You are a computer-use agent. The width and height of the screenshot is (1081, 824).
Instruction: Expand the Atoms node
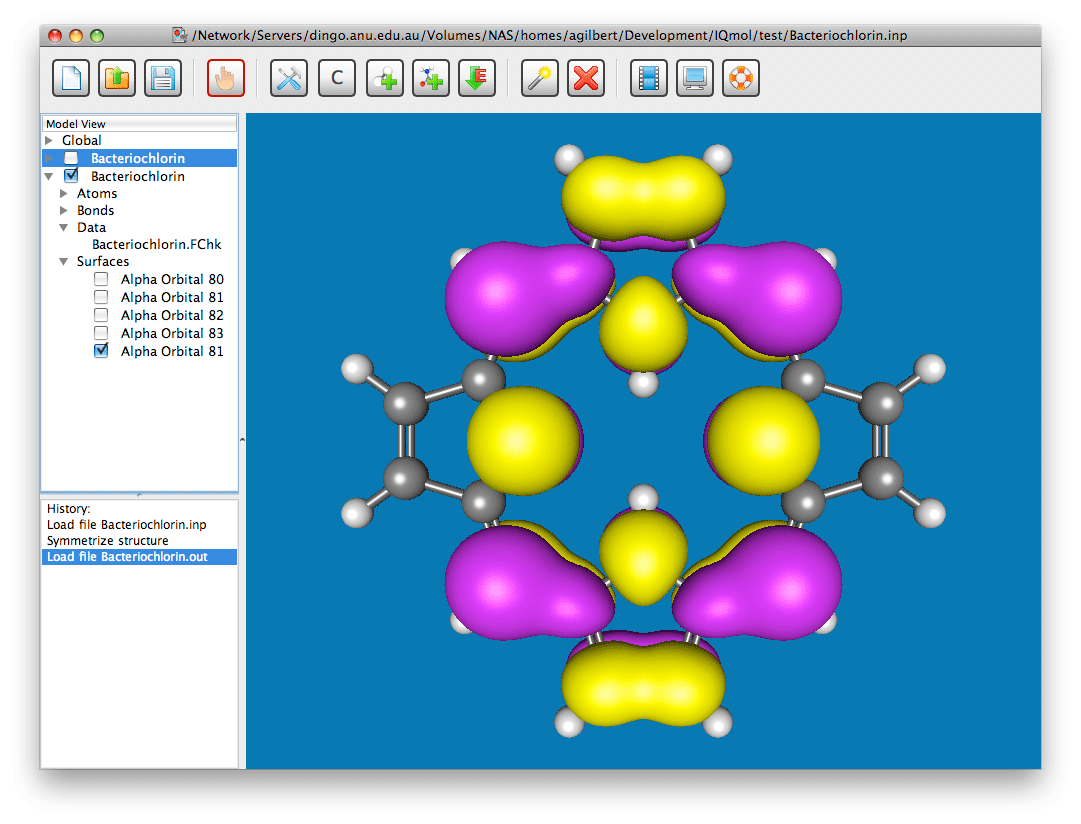(64, 194)
